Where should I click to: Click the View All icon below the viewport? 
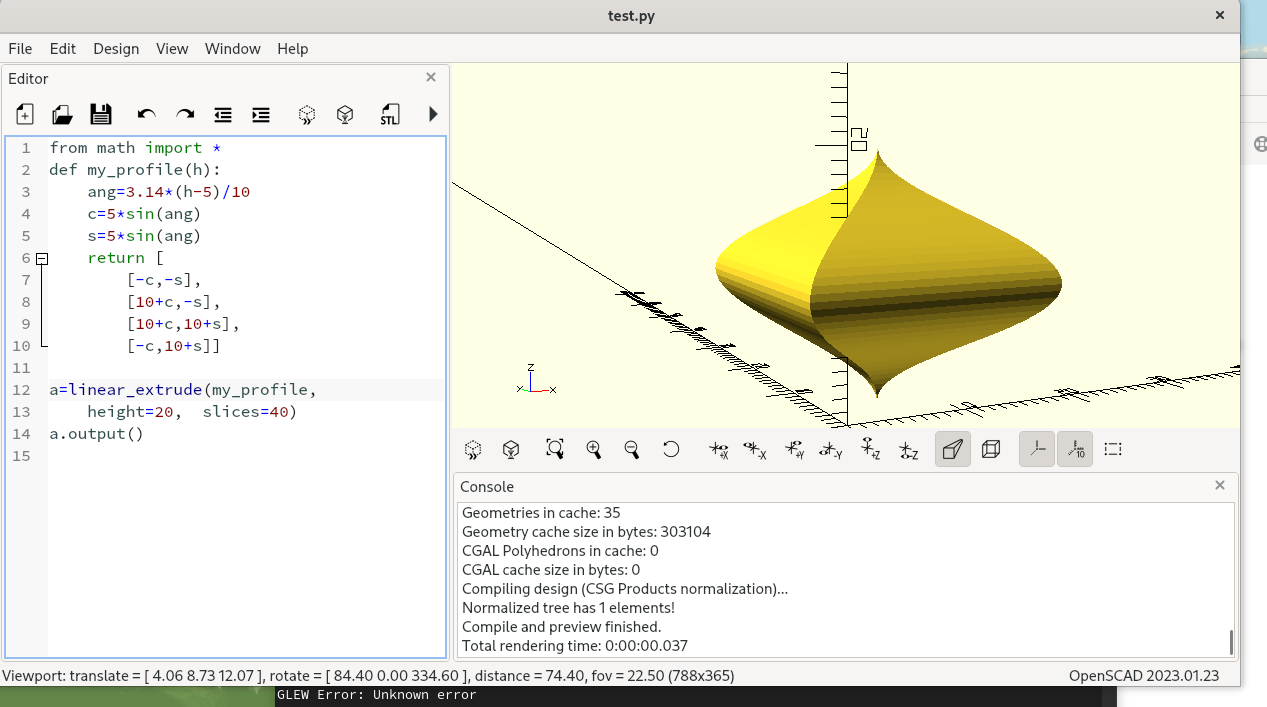point(555,450)
